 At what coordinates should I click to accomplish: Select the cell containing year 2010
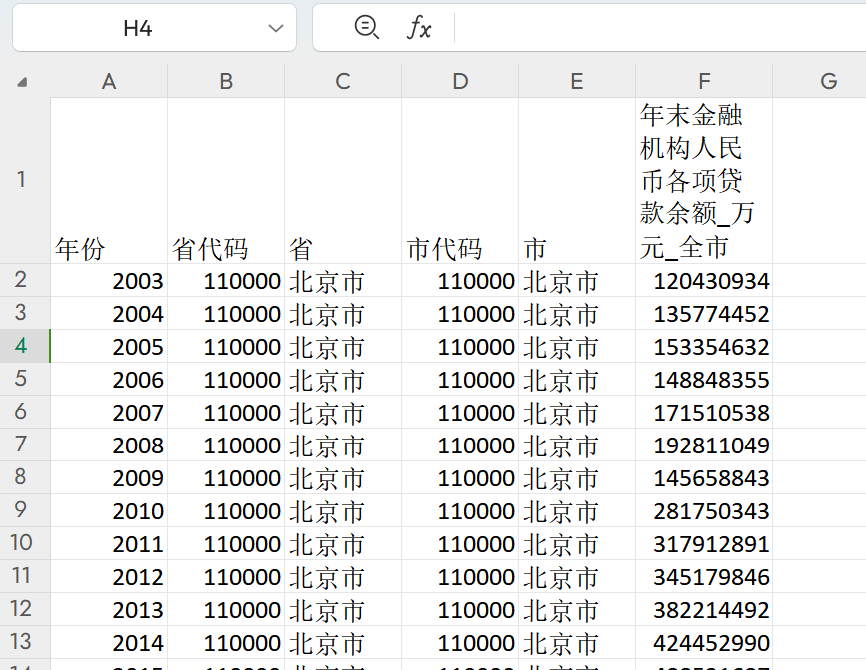[109, 510]
